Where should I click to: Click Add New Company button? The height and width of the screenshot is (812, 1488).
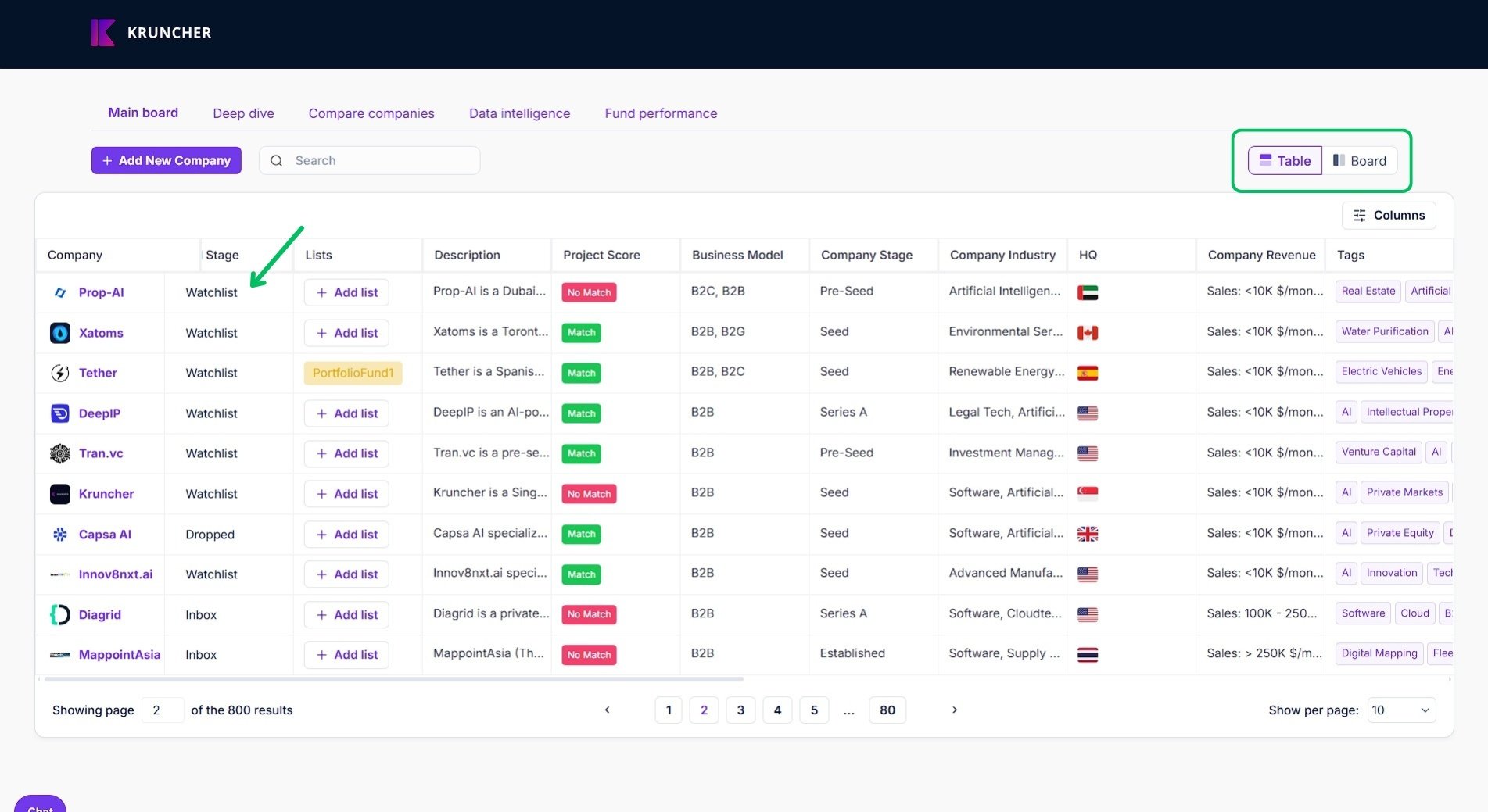pos(167,161)
